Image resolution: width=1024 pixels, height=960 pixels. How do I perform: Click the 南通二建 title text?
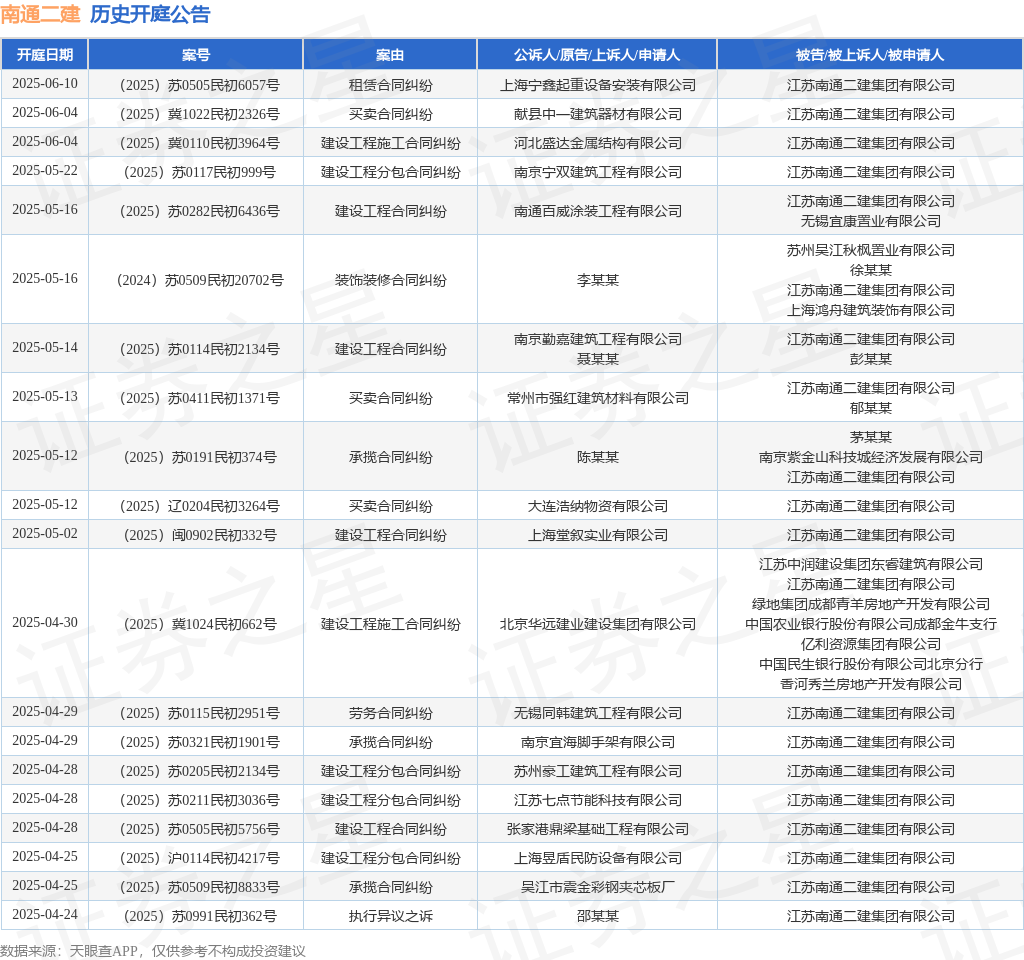coord(40,14)
